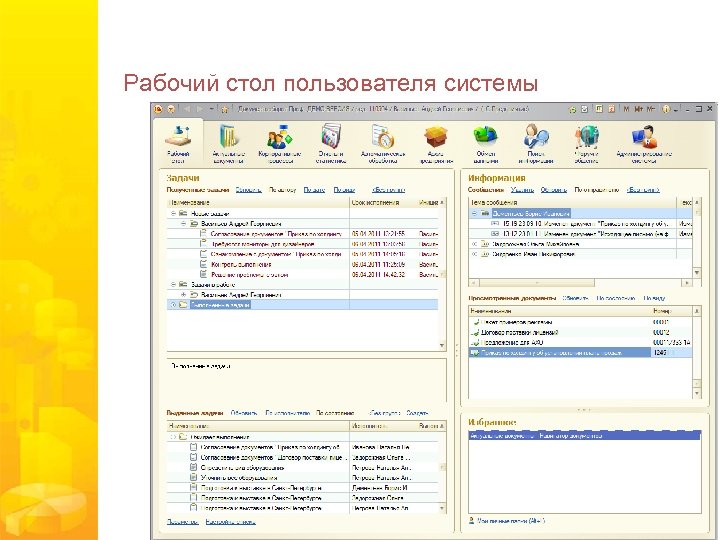
Task: Open the Администрирование системы section icon
Action: [644, 143]
